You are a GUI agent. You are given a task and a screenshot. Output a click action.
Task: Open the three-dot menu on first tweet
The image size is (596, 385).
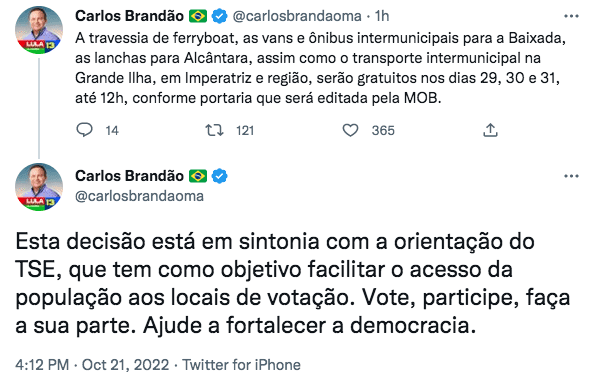click(x=571, y=16)
